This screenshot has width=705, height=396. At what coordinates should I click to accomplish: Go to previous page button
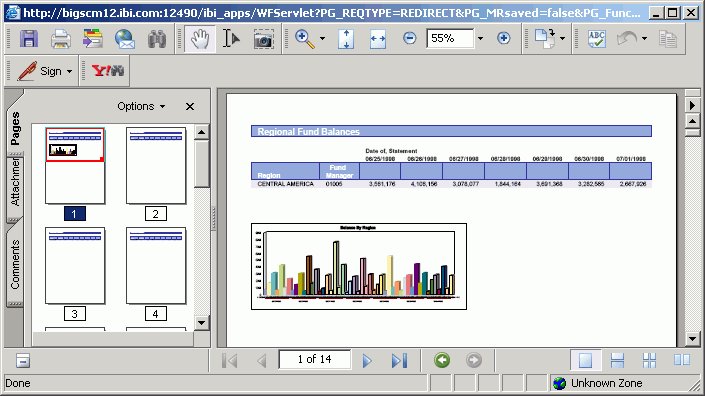click(x=262, y=360)
